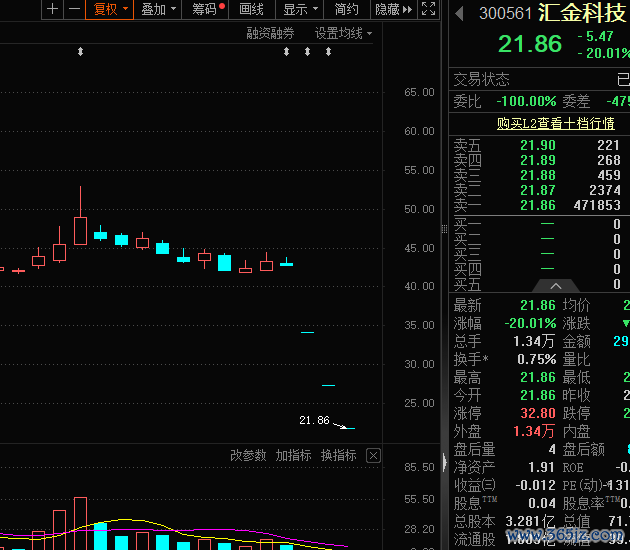The height and width of the screenshot is (550, 630).
Task: Expand the 显示 display dropdown
Action: [x=300, y=9]
